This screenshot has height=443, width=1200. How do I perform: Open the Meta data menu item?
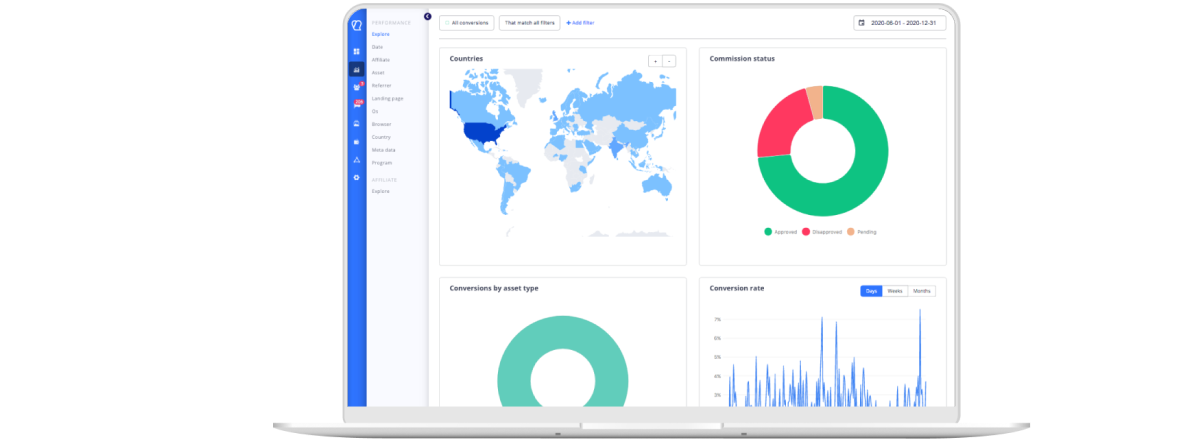click(x=384, y=150)
